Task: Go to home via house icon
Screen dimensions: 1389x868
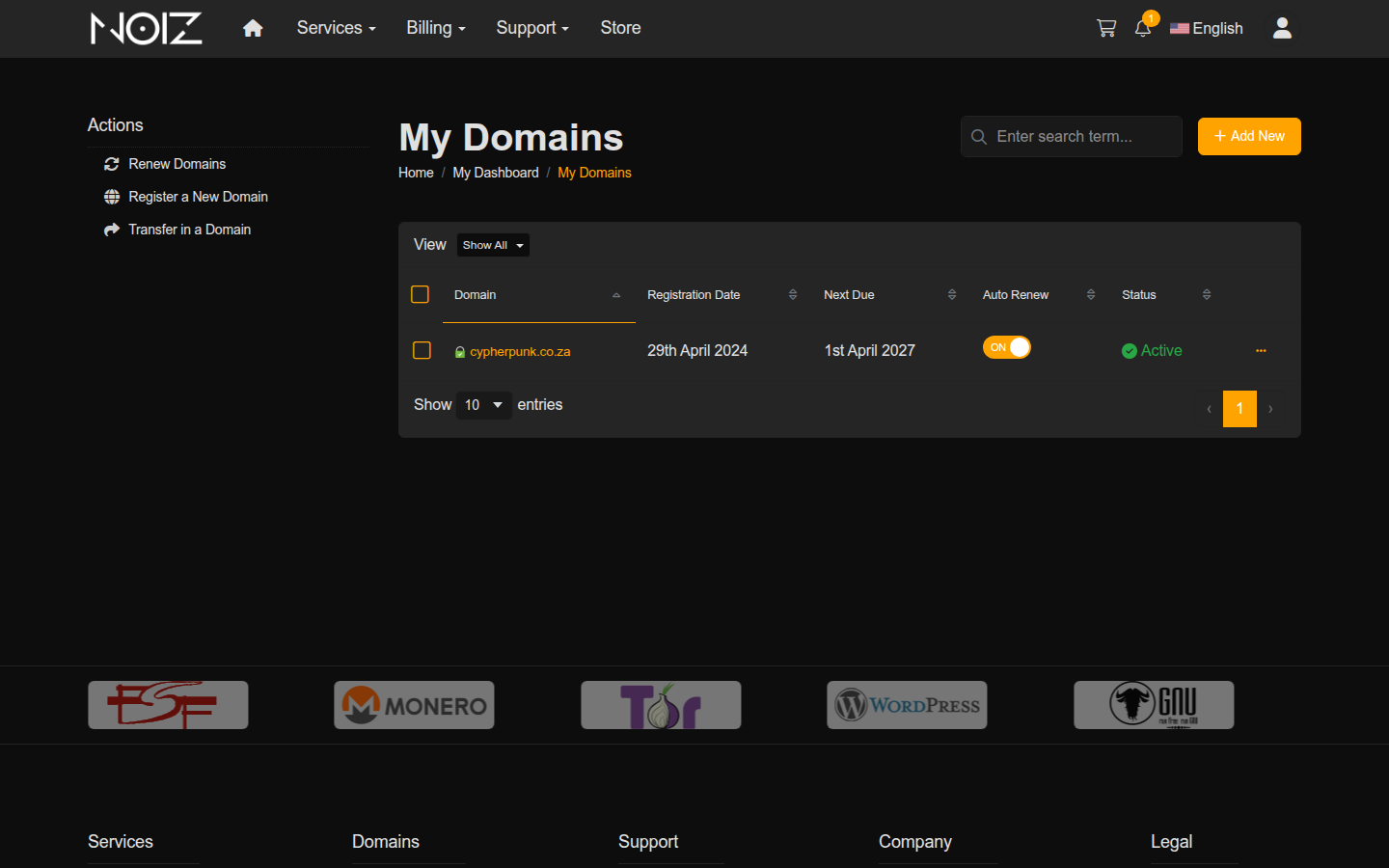Action: tap(253, 28)
